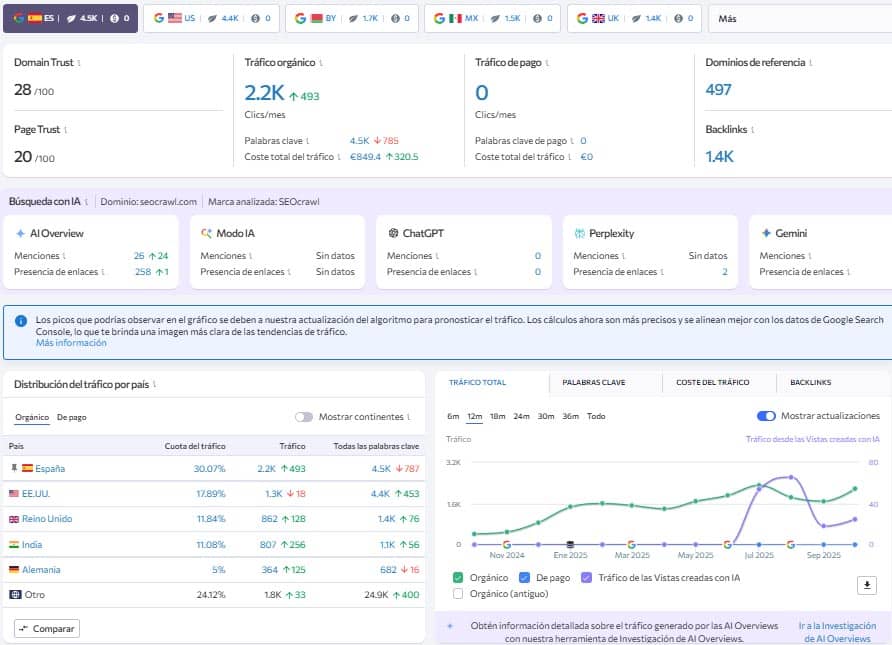Click the Perplexity logo icon

(x=579, y=233)
